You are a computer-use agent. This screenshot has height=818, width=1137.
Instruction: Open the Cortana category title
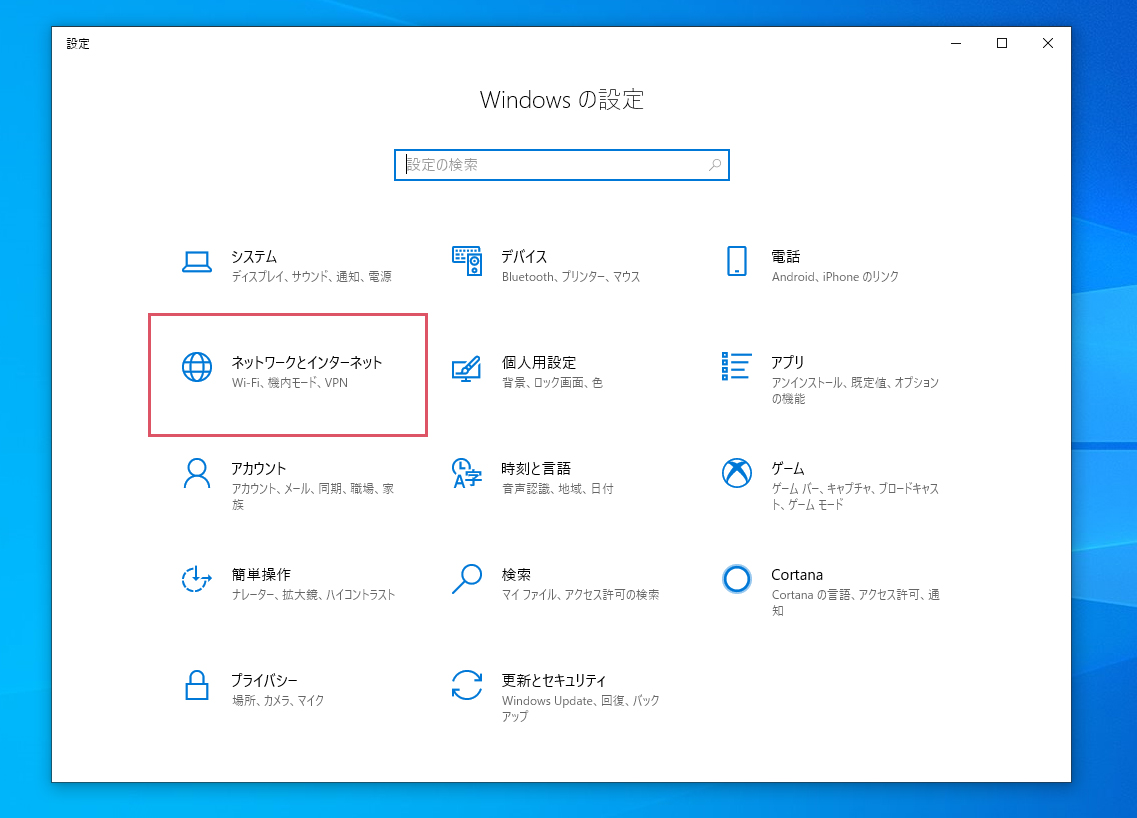click(x=797, y=574)
